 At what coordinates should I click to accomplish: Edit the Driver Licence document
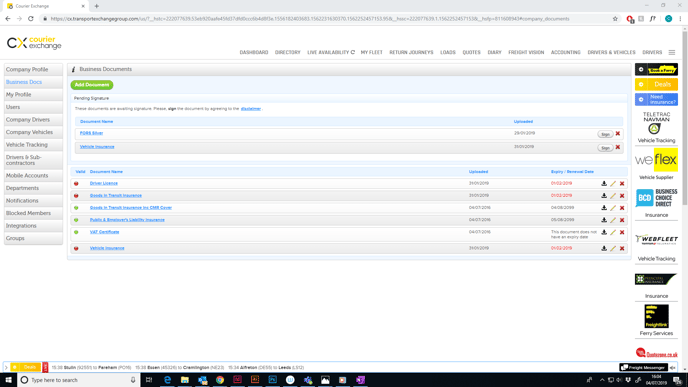613,183
